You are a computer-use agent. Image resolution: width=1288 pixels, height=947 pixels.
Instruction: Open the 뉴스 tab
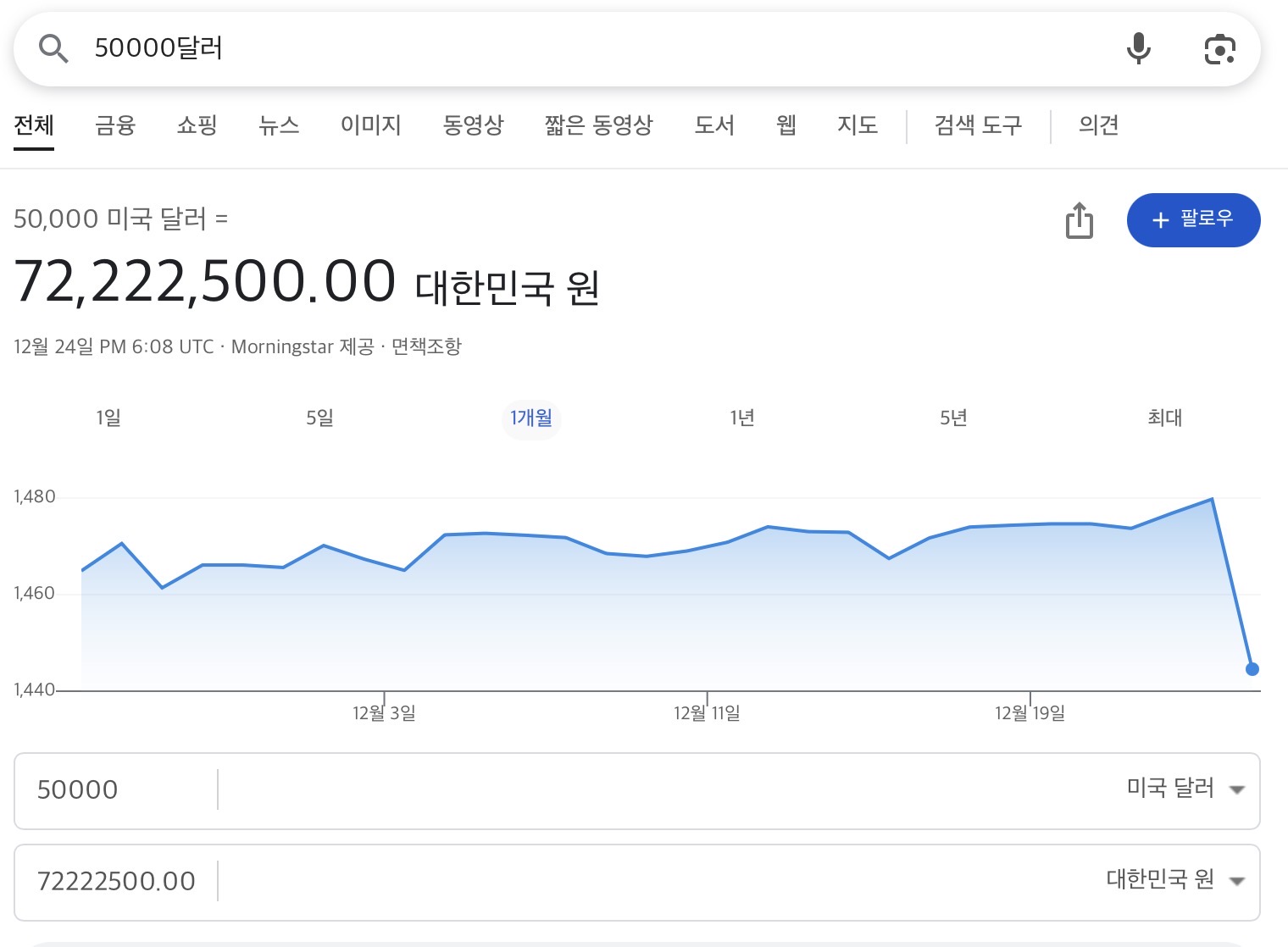tap(279, 125)
